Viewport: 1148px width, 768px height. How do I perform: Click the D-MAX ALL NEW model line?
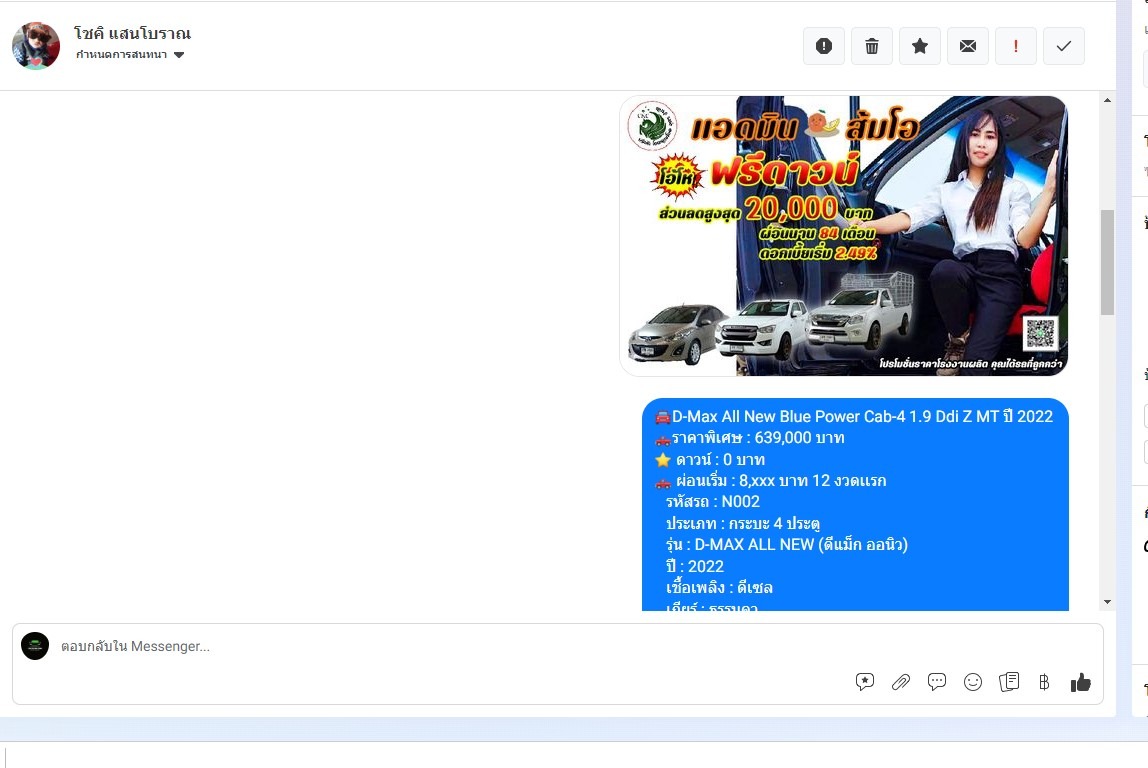coord(786,545)
